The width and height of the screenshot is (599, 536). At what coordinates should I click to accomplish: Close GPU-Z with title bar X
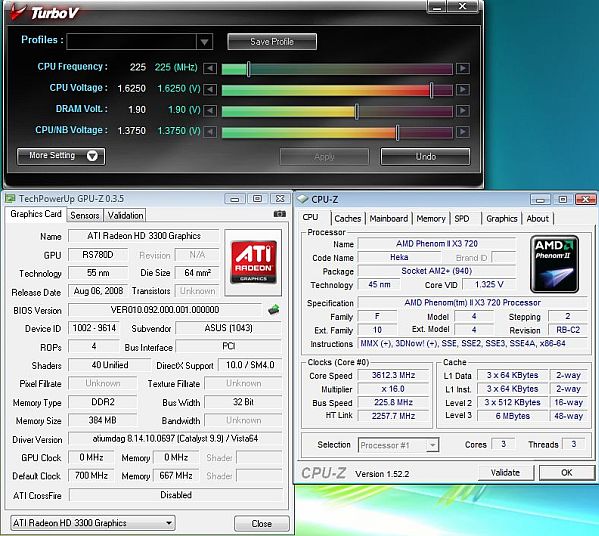(x=280, y=199)
